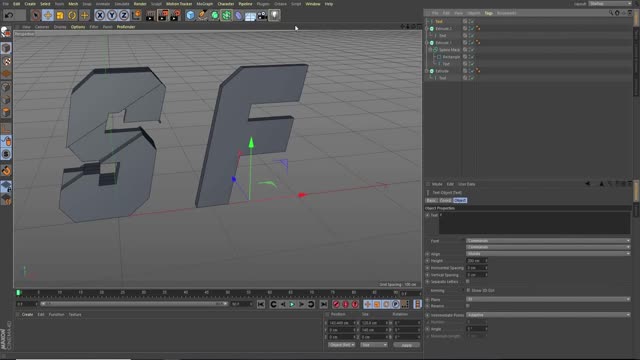Click the Play Forwards button on timeline

coord(292,304)
